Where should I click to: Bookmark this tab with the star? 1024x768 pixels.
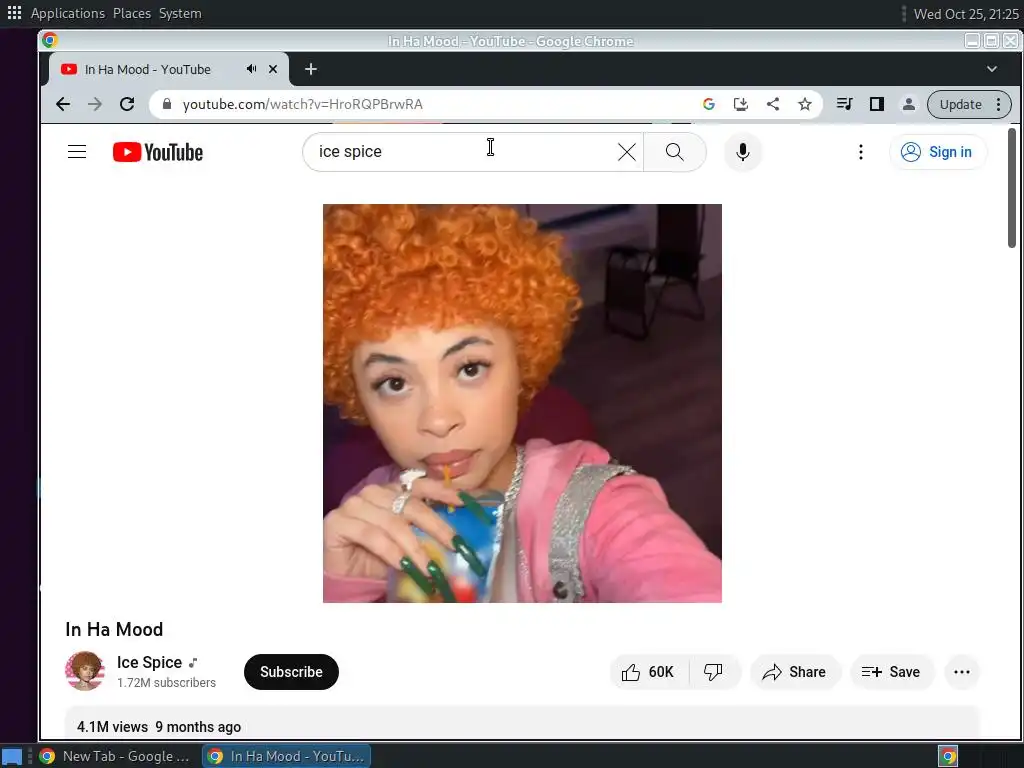click(805, 104)
